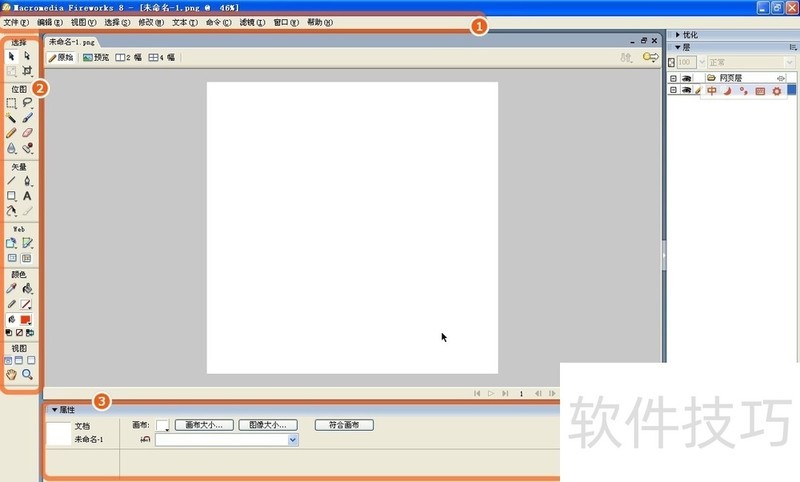
Task: Open the Layers panel options menu
Action: 792,47
